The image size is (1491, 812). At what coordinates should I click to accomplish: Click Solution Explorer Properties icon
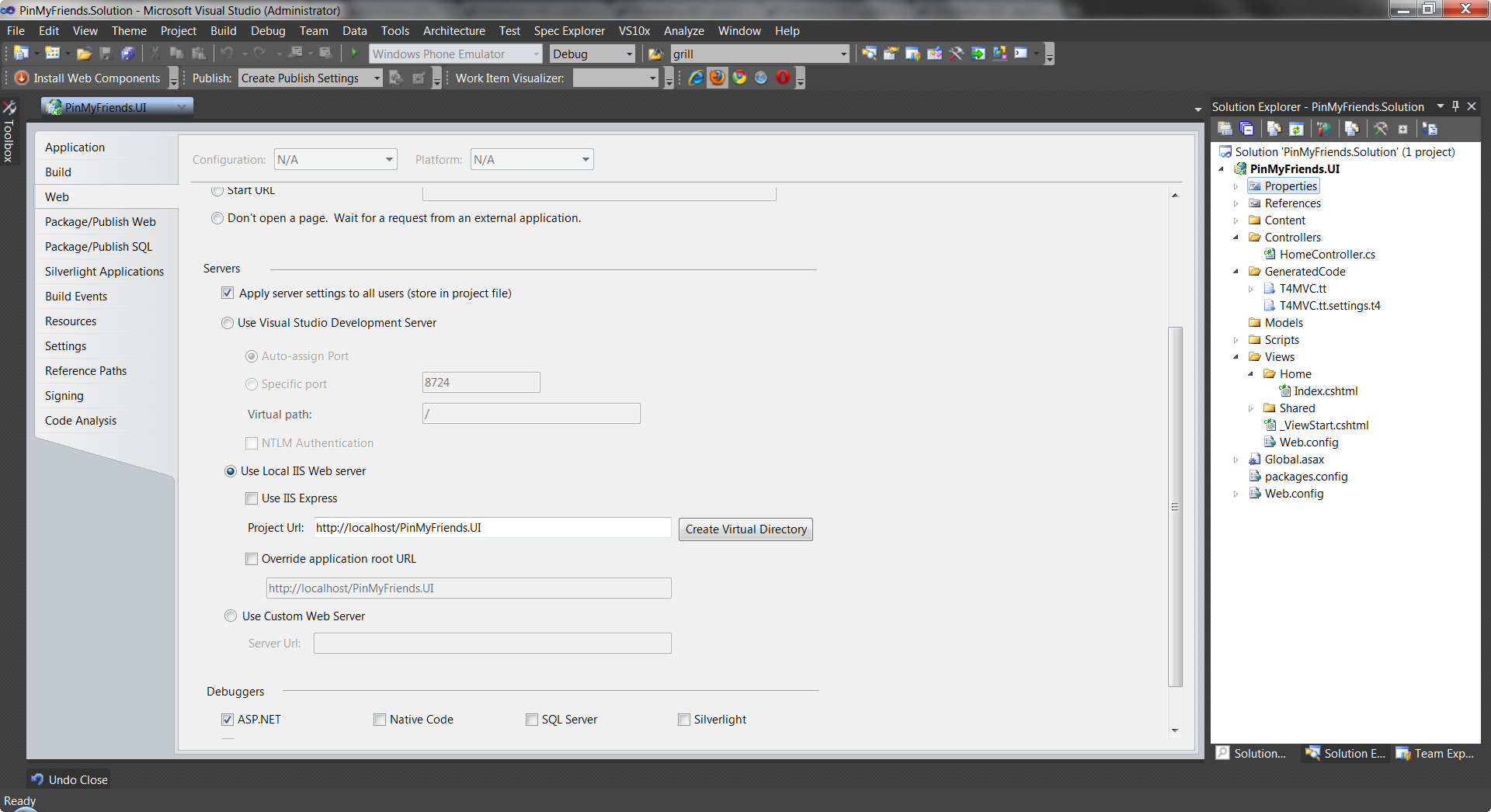click(x=1225, y=129)
